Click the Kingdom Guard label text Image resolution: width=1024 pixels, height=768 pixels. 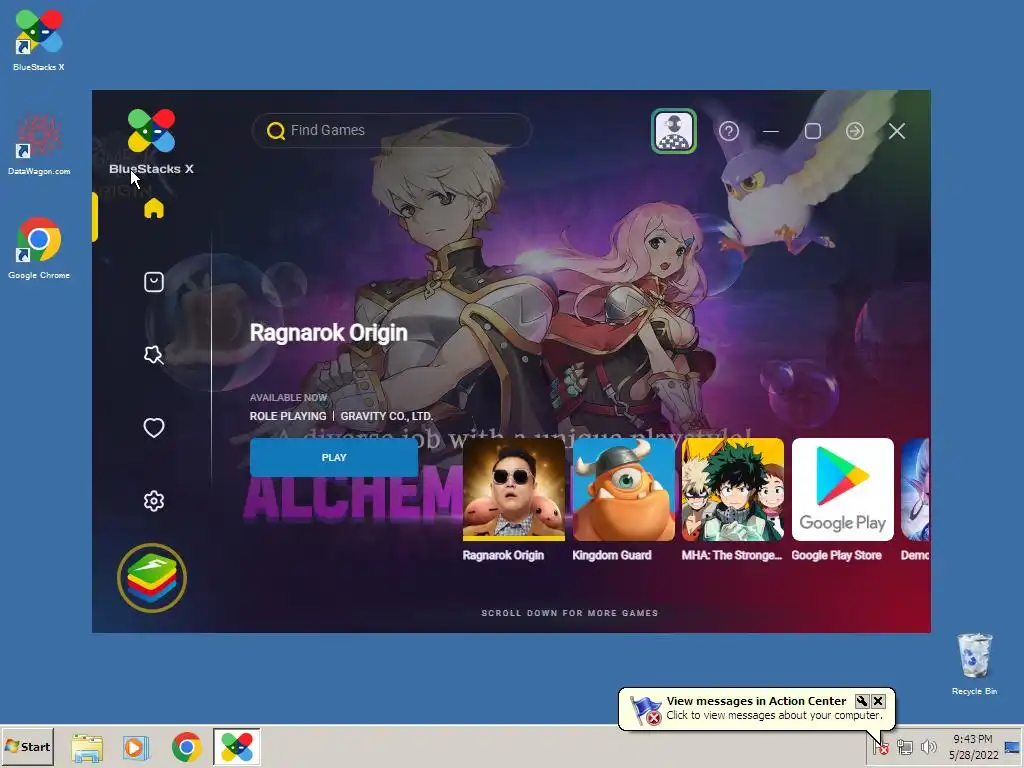(612, 555)
